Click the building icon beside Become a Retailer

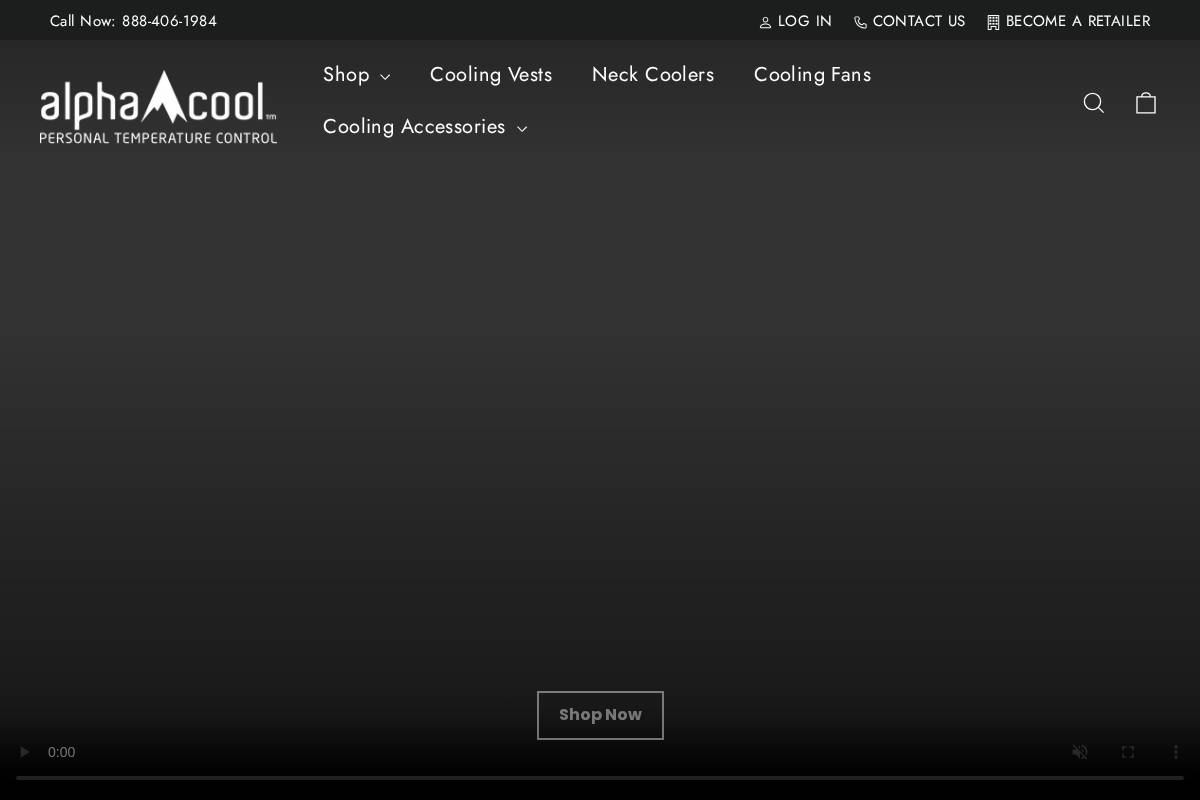pos(993,21)
